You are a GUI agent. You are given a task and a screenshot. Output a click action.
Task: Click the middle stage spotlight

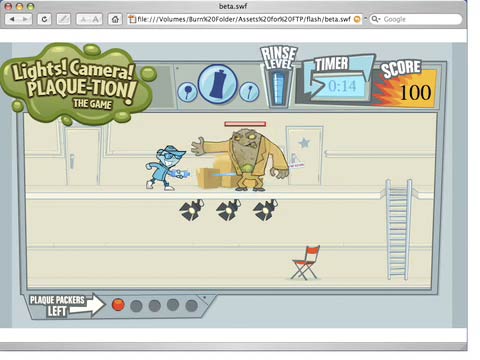pos(229,210)
